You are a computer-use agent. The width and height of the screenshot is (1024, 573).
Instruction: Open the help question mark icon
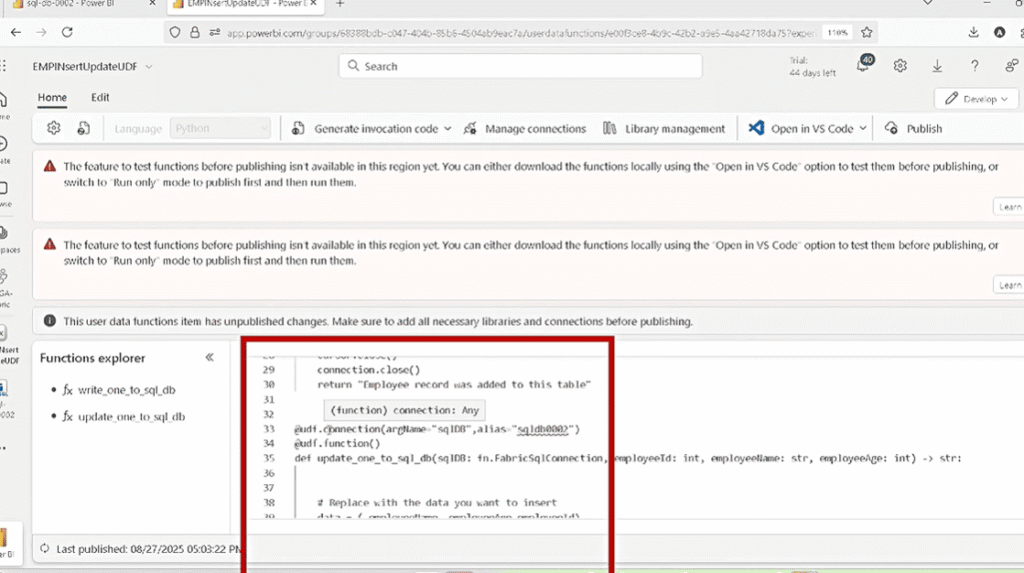pyautogui.click(x=974, y=65)
